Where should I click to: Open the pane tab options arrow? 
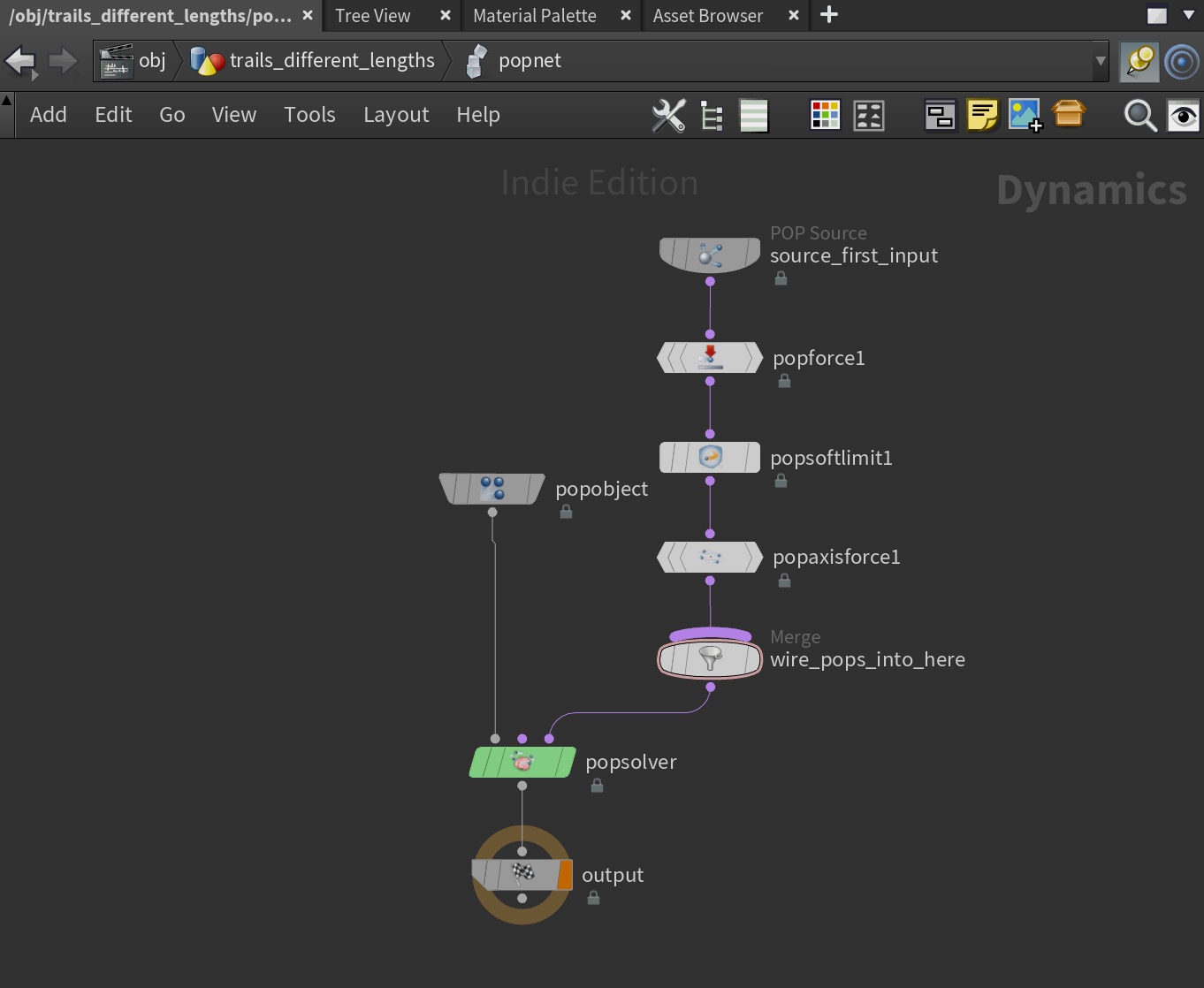(x=1188, y=15)
